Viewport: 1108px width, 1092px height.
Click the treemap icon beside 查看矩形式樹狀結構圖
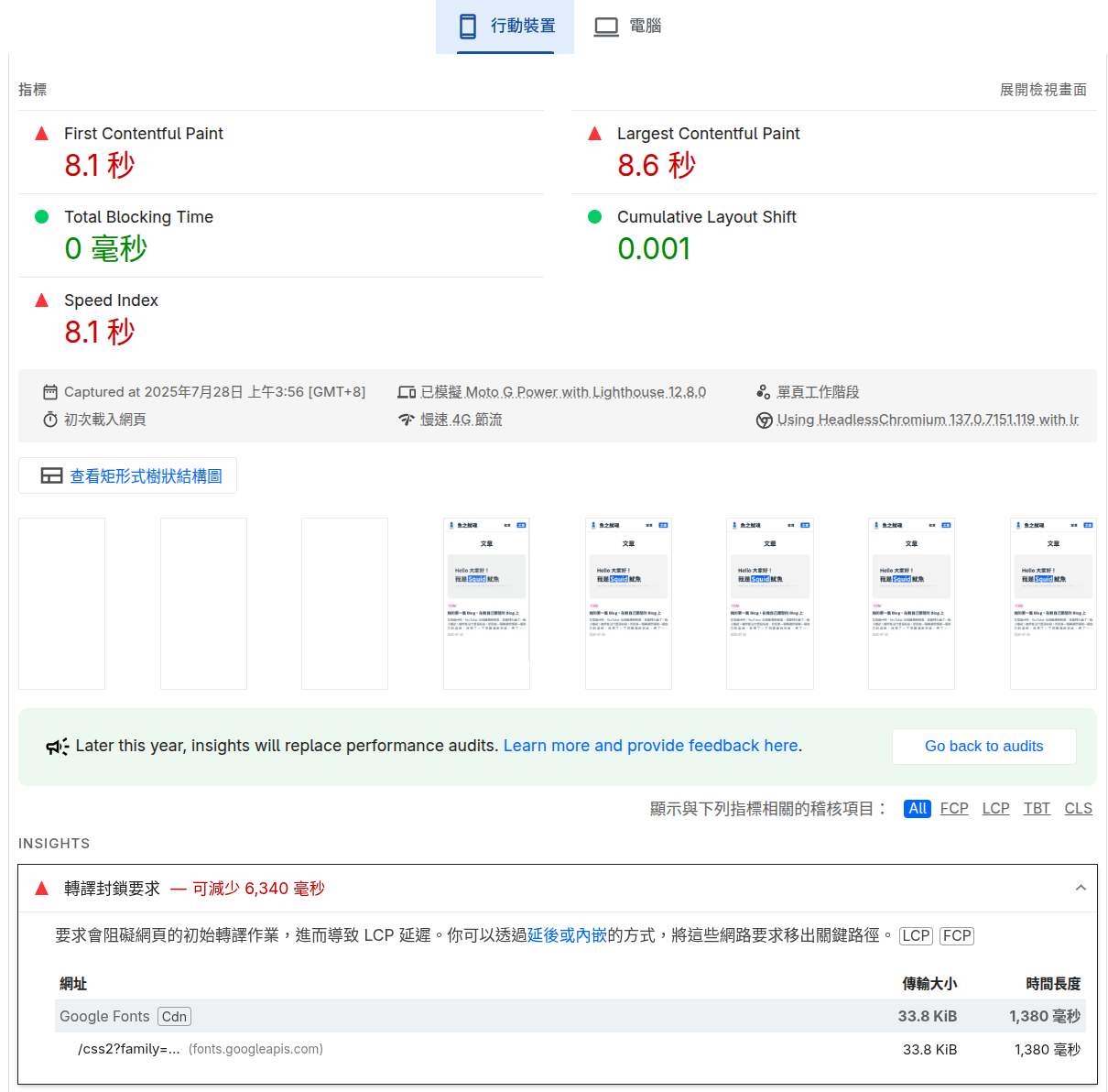point(51,476)
